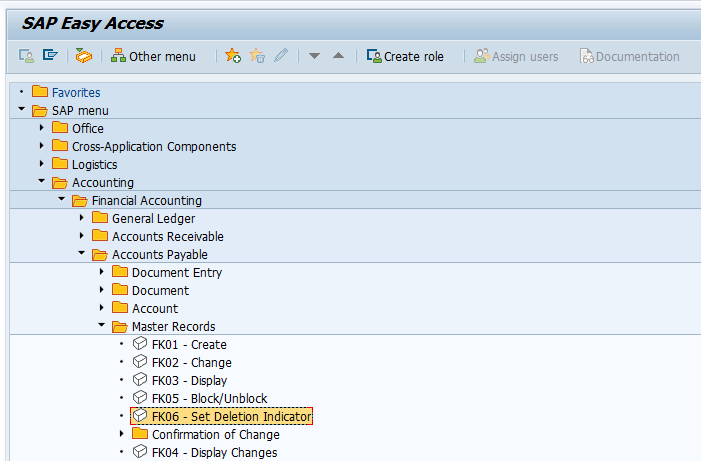Click the General Ledger folder icon
Viewport: 701px width, 461px height.
100,217
